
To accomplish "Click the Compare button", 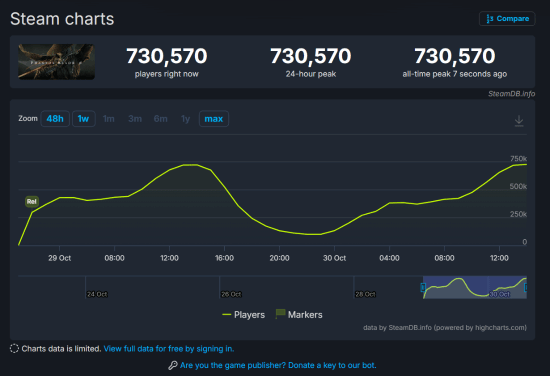I will click(x=507, y=19).
